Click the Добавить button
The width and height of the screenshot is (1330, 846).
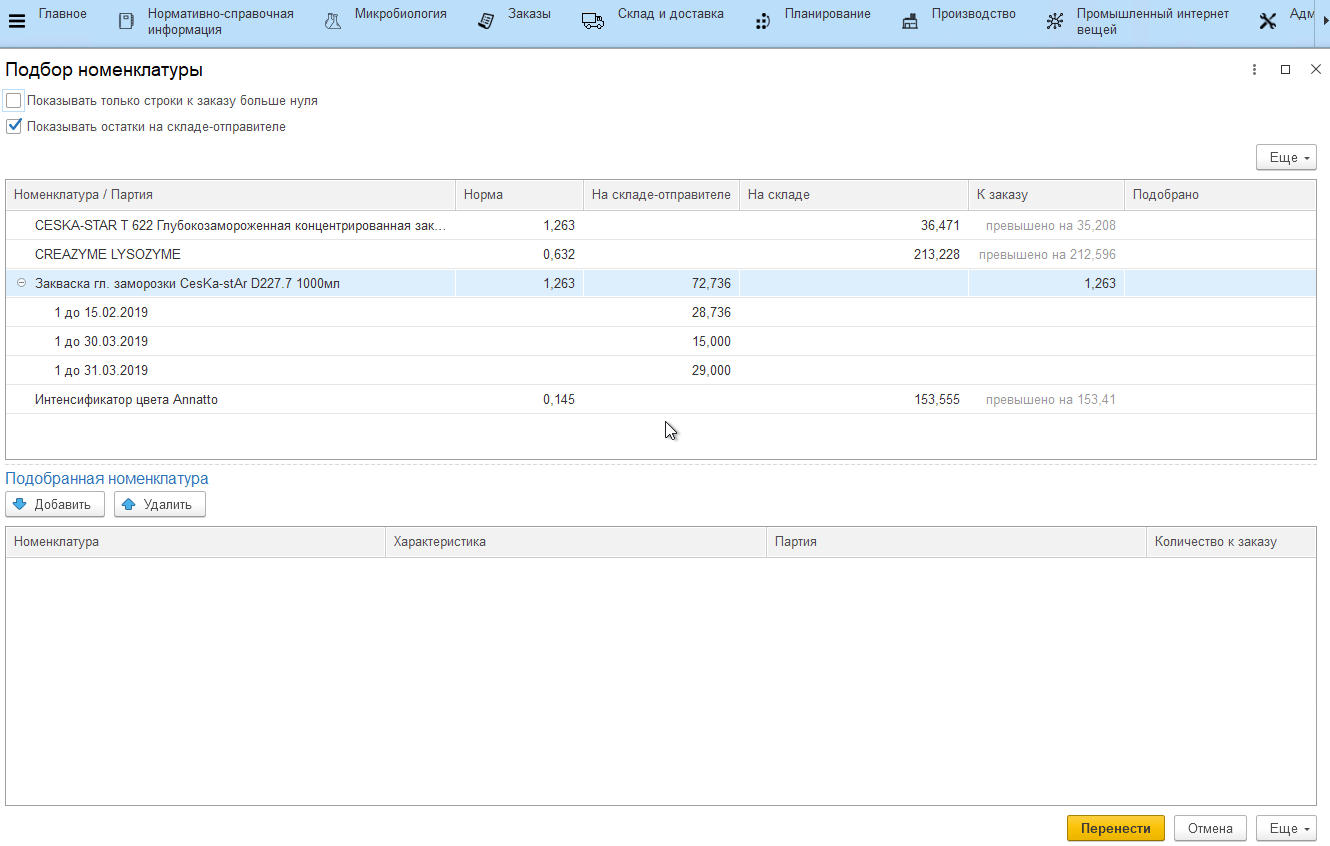(x=55, y=504)
